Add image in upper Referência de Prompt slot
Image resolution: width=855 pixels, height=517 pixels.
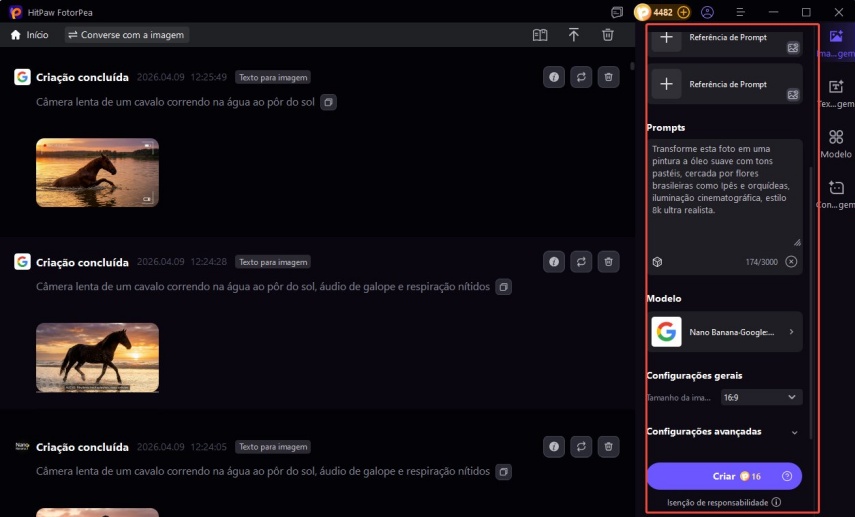[x=666, y=38]
